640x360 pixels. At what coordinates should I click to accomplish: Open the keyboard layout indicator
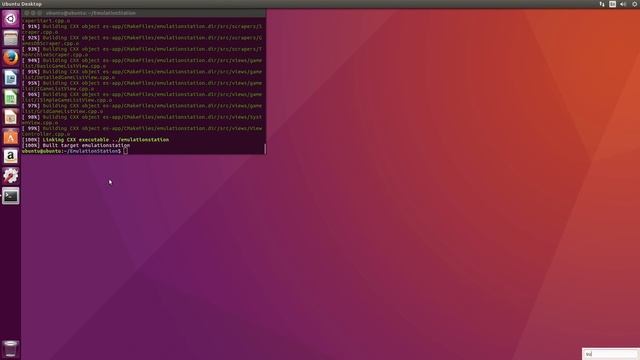(x=612, y=4)
